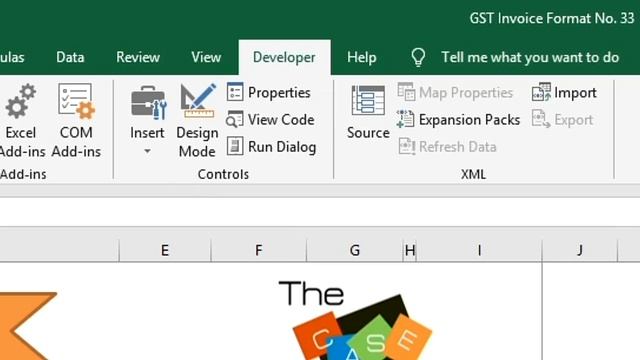640x360 pixels.
Task: Switch to the Review tab
Action: pos(138,57)
